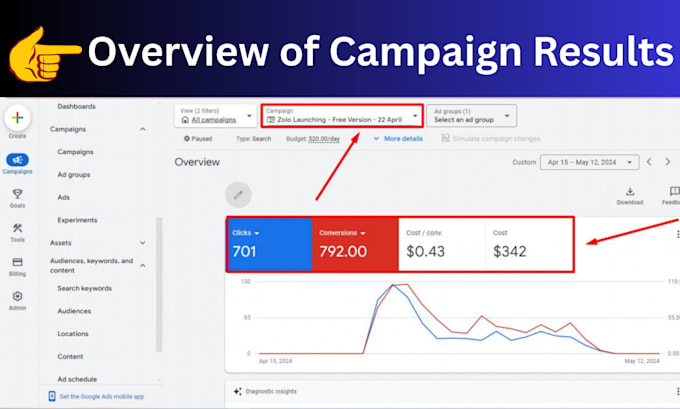Click the Simulate campaign changes icon
Viewport: 680px width, 409px height.
coord(445,138)
